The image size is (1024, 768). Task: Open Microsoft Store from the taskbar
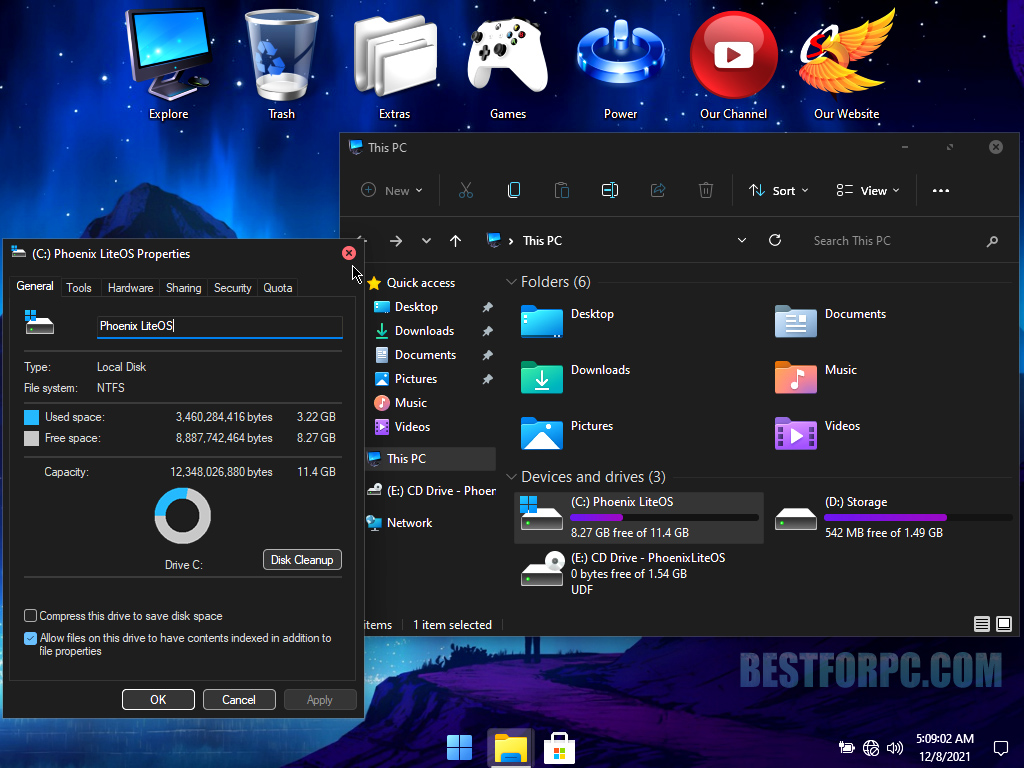coord(560,748)
